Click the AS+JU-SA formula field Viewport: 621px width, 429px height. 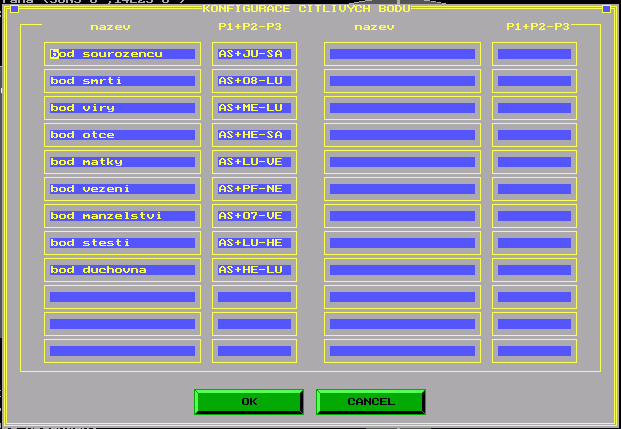tap(254, 54)
